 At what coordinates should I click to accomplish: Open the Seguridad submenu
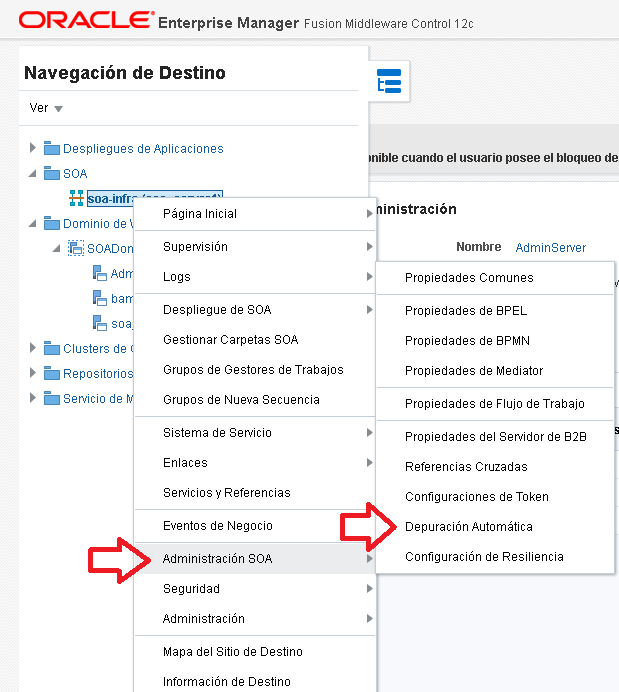tap(255, 589)
